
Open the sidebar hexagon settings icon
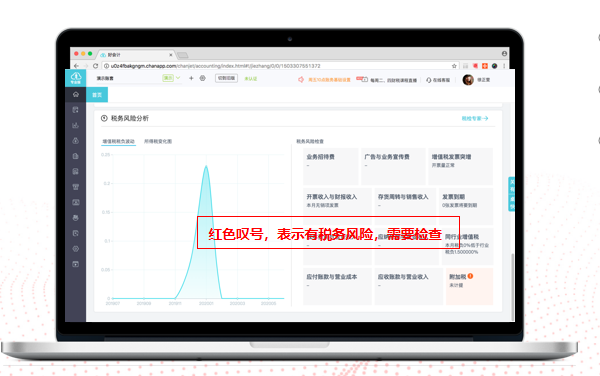[x=76, y=249]
